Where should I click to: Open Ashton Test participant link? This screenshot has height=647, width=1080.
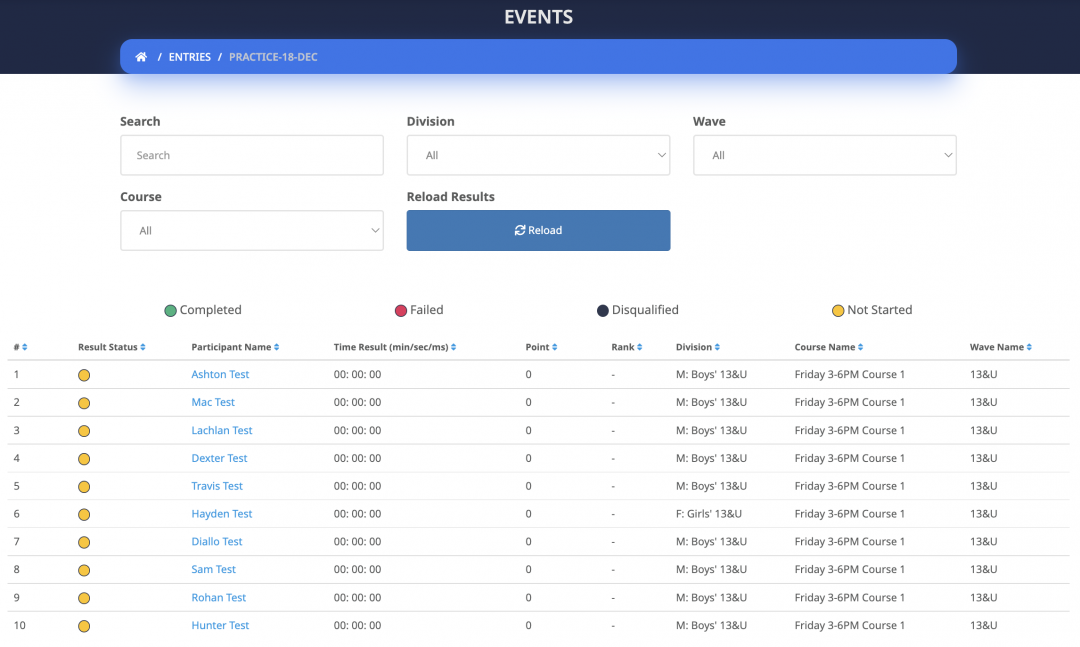220,374
